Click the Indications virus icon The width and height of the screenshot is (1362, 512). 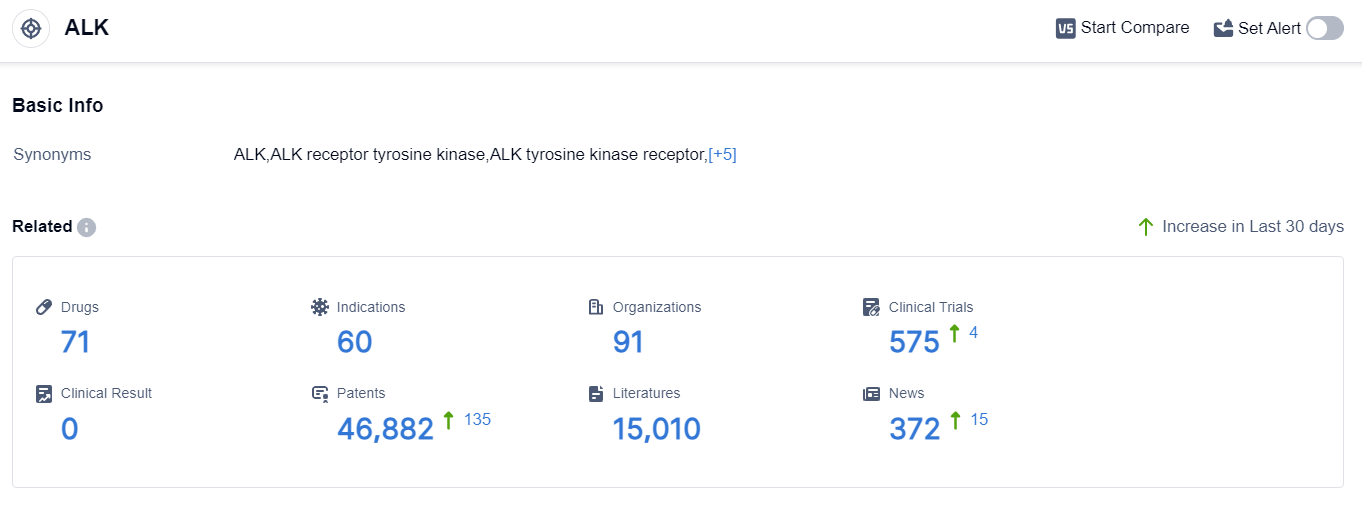pos(320,307)
